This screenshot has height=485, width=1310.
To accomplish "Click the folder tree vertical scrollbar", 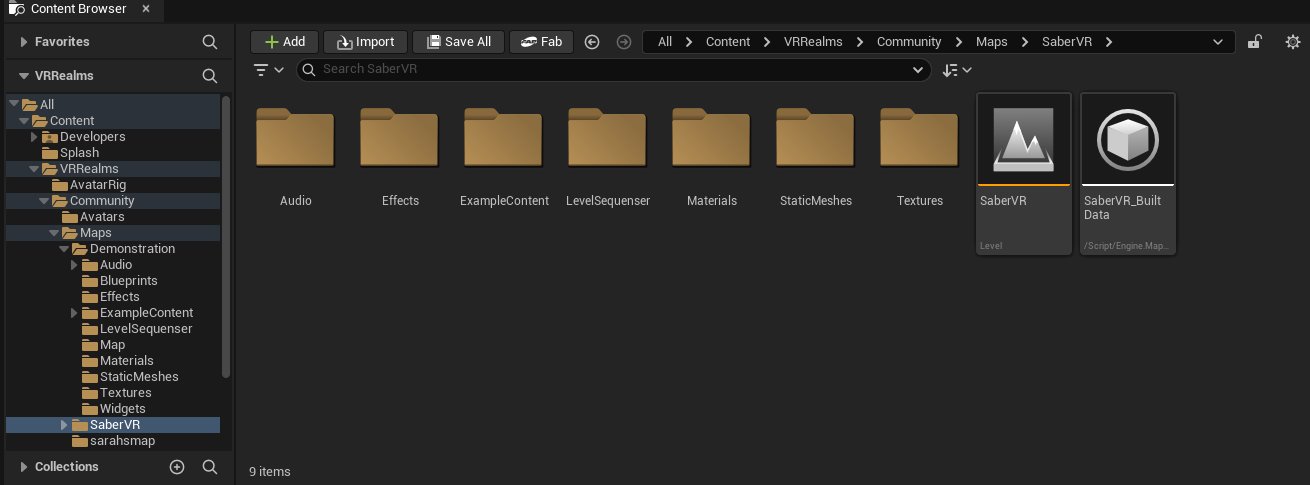I will 226,237.
